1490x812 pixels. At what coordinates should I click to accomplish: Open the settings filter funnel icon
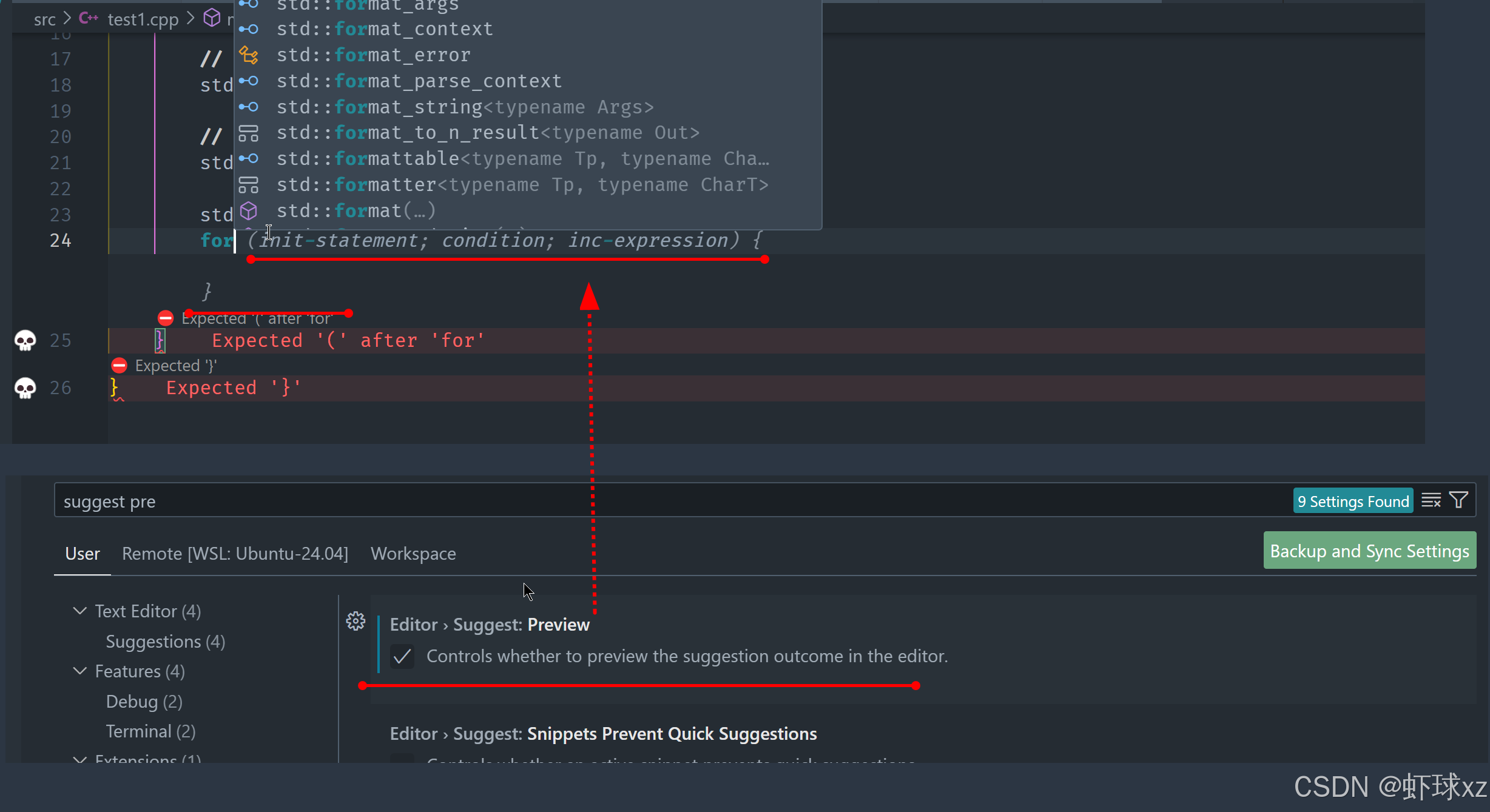(1458, 500)
